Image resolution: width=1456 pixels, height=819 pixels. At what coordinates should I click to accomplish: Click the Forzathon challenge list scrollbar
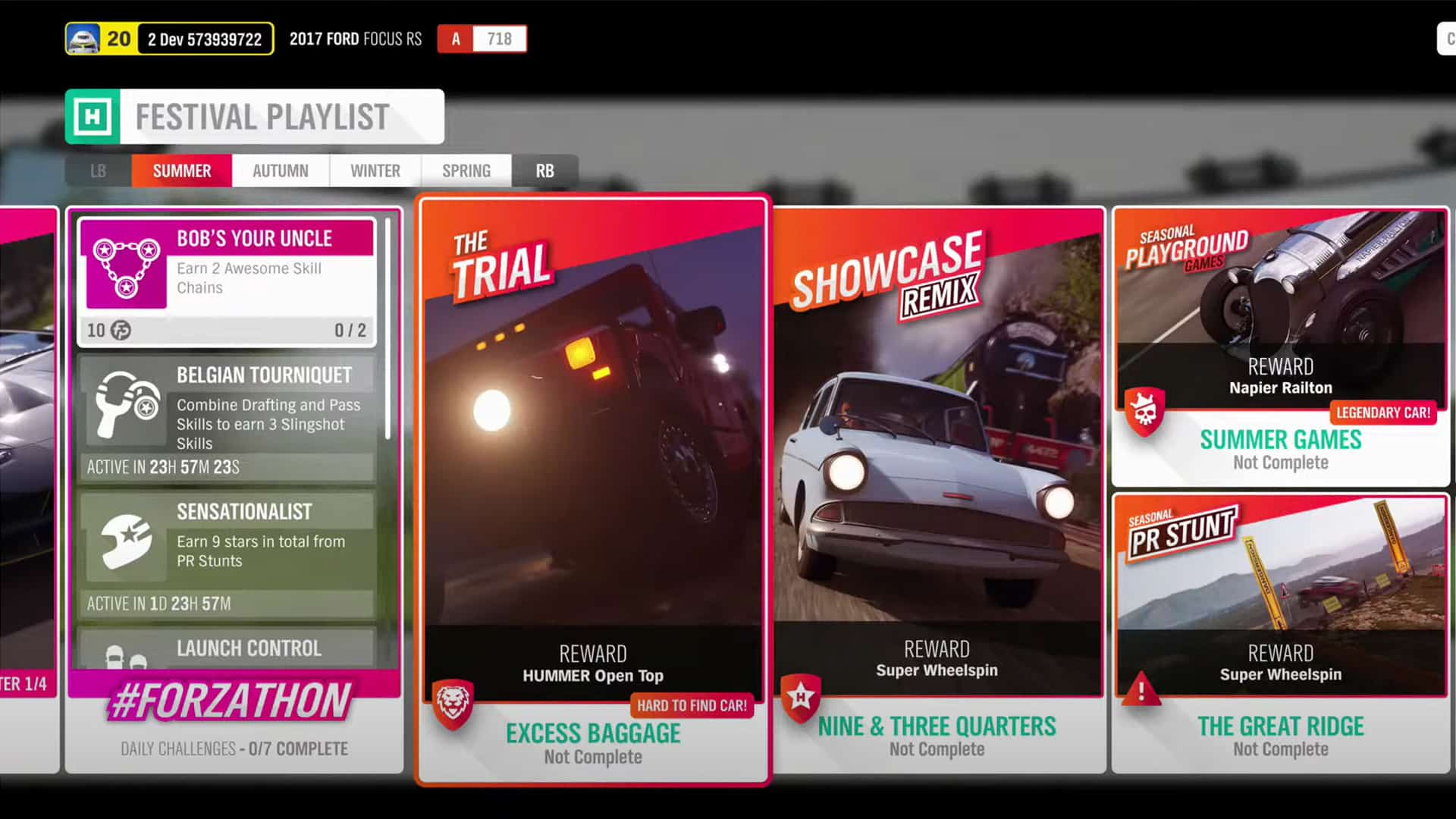[388, 328]
